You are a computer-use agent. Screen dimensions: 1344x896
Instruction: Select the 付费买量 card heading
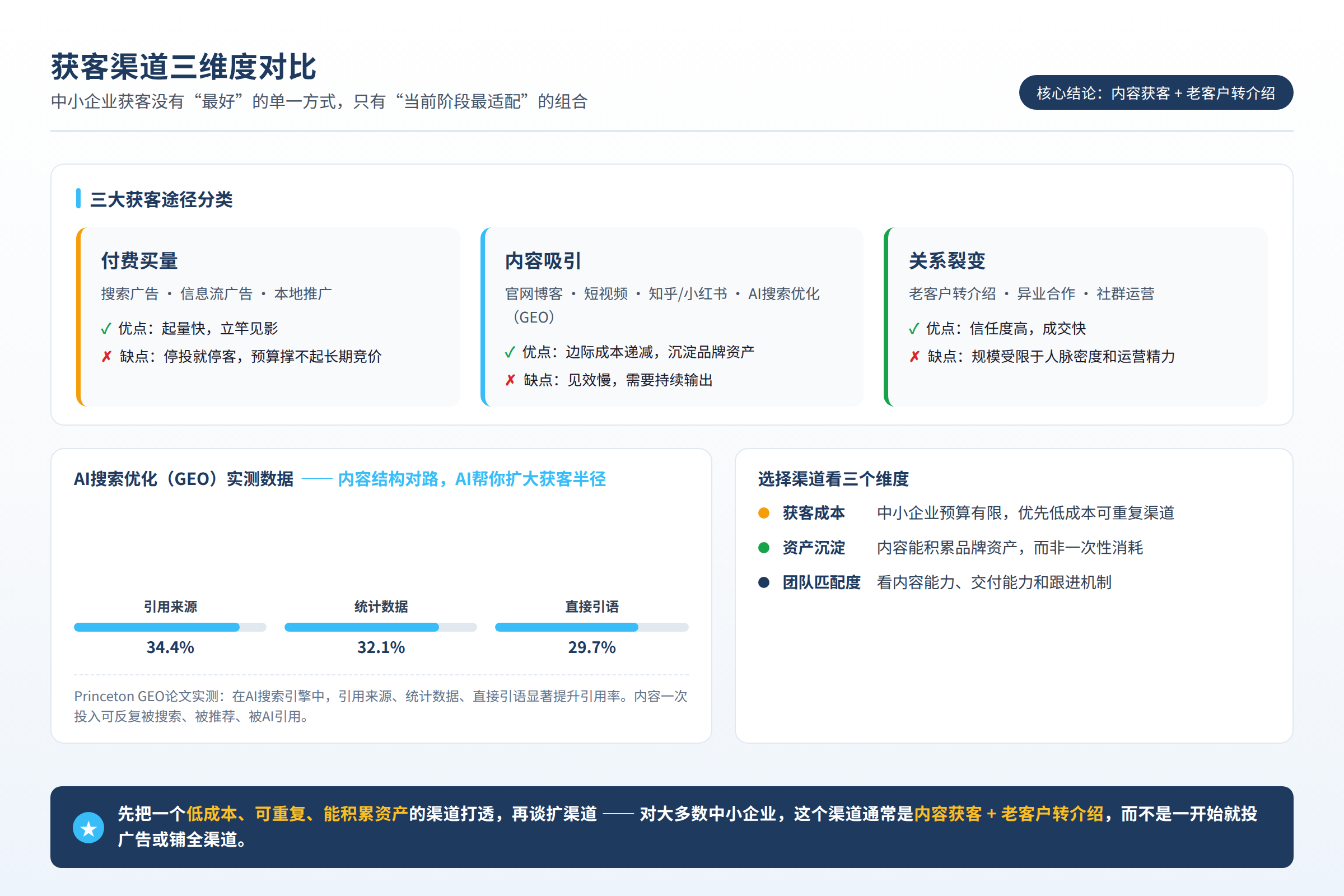pyautogui.click(x=139, y=261)
